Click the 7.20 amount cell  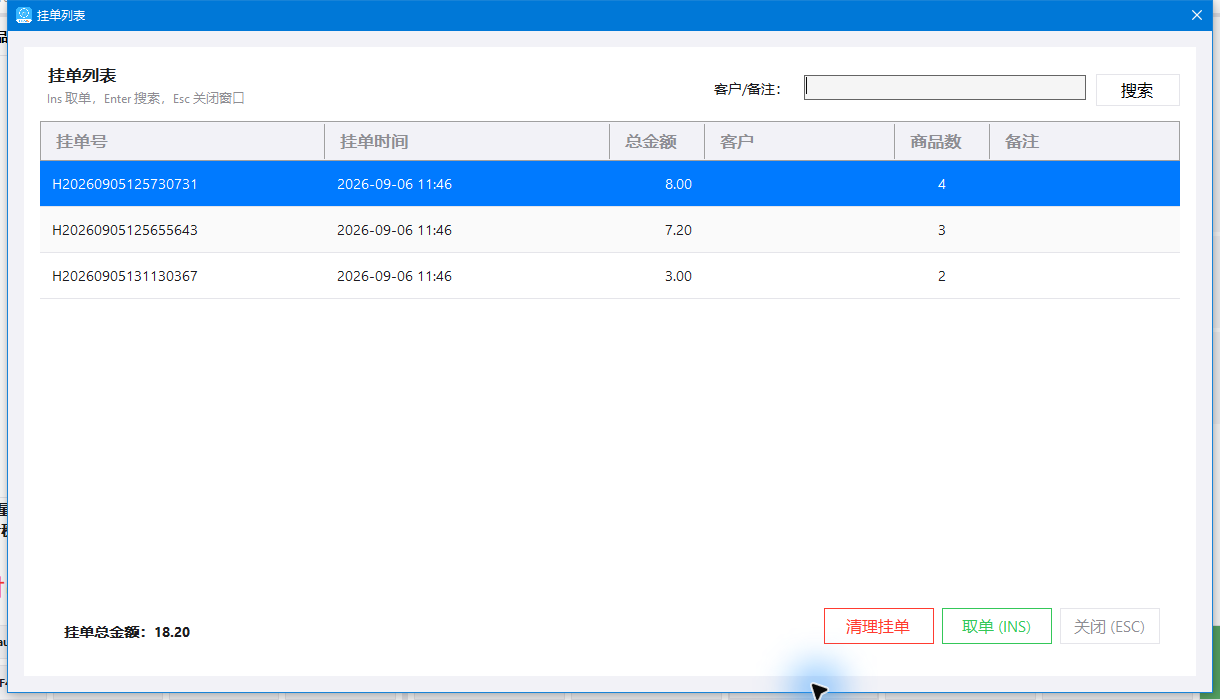click(x=678, y=230)
